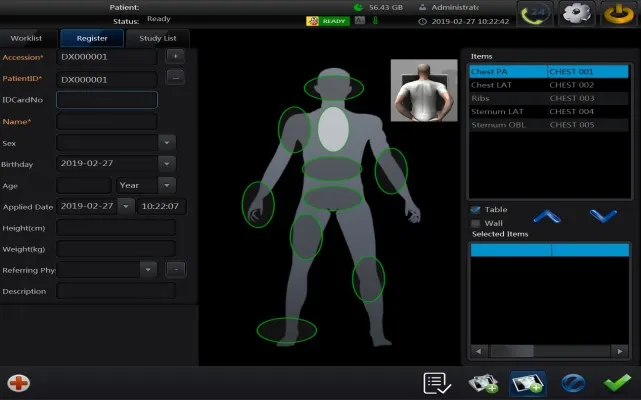Image resolution: width=641 pixels, height=400 pixels.
Task: Click the green checkmark confirm icon
Action: click(616, 382)
